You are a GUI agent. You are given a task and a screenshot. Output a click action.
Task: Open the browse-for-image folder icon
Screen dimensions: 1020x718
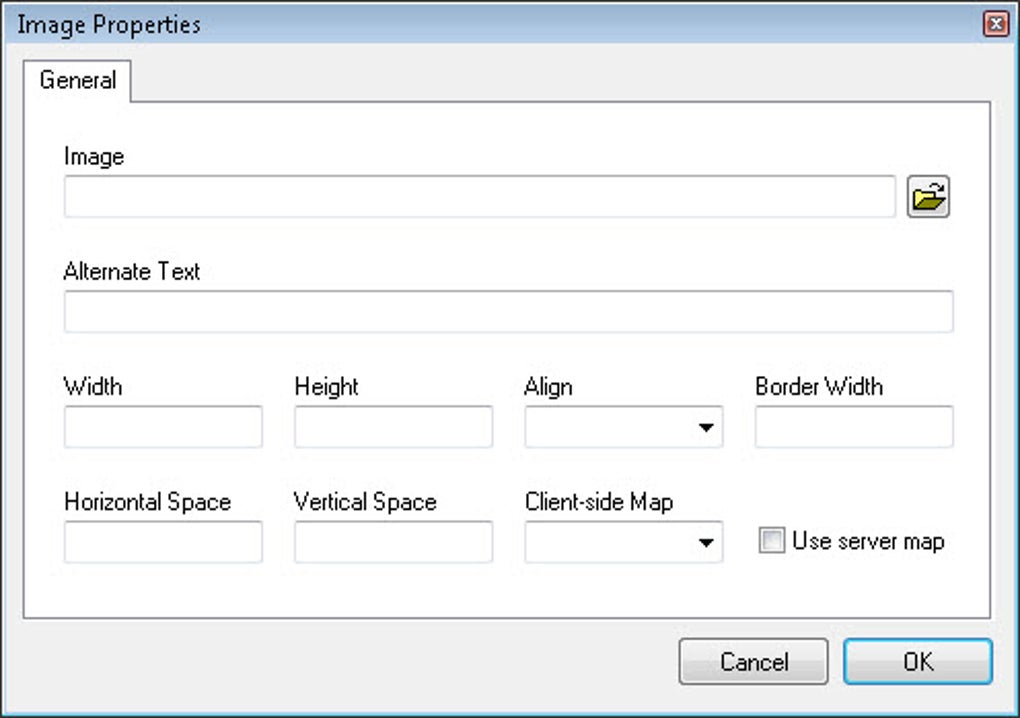928,196
